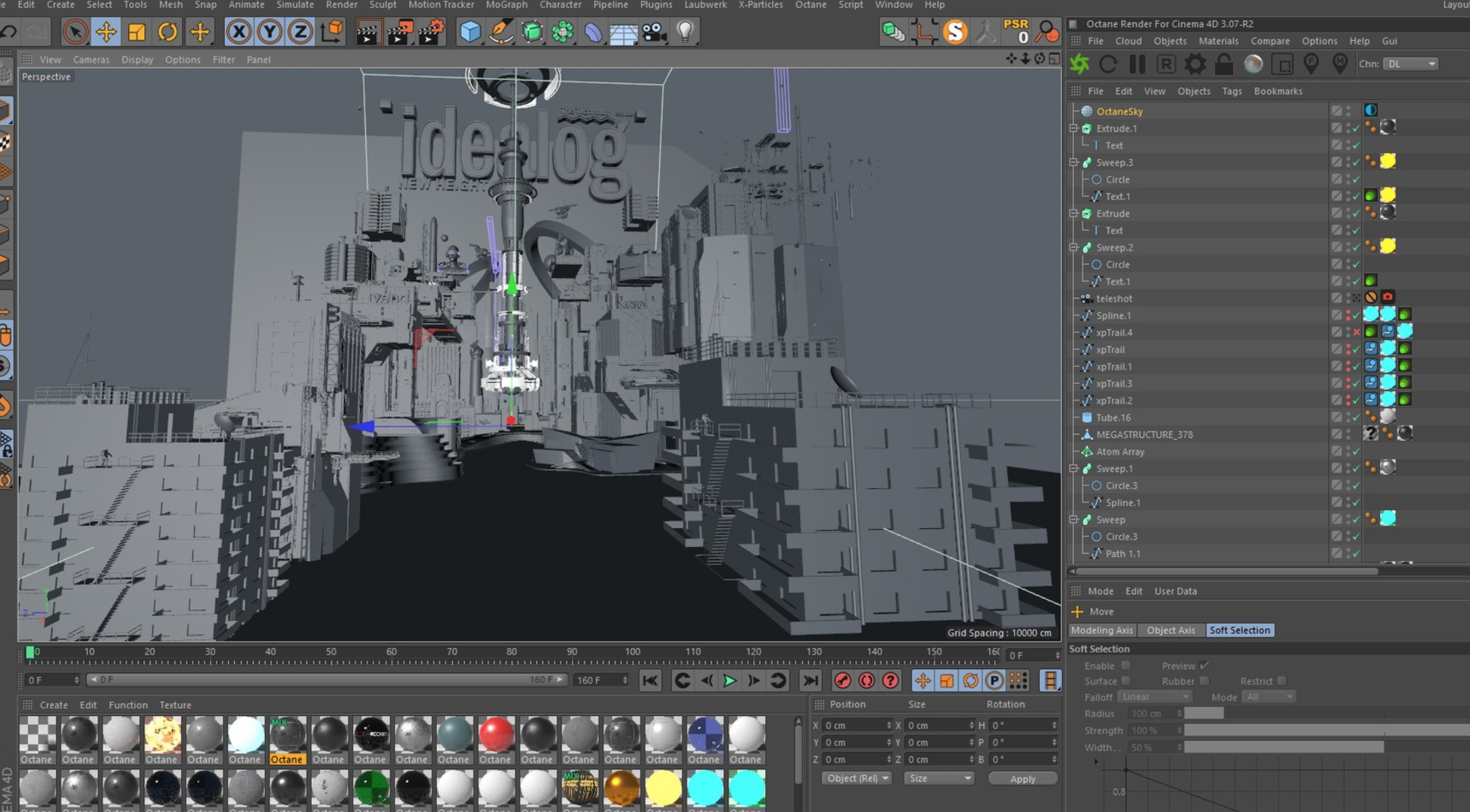The image size is (1470, 812).
Task: Switch to the Object Axis tab
Action: click(x=1171, y=630)
